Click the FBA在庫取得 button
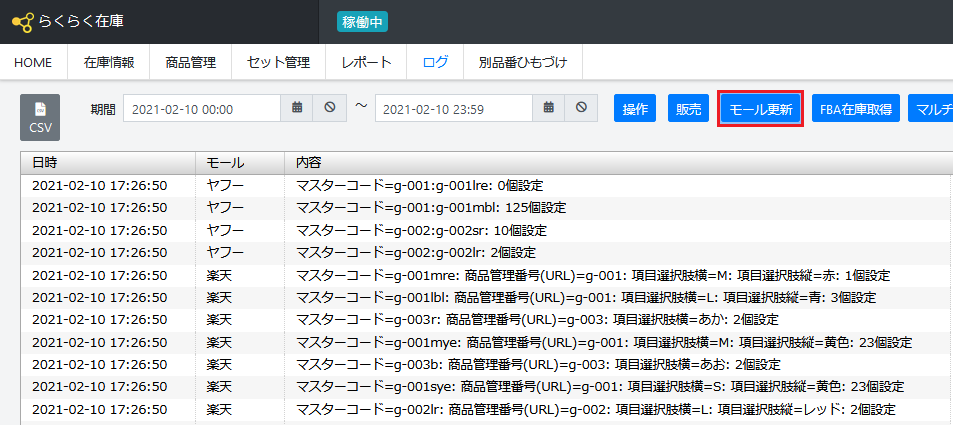The width and height of the screenshot is (953, 425). pos(856,108)
